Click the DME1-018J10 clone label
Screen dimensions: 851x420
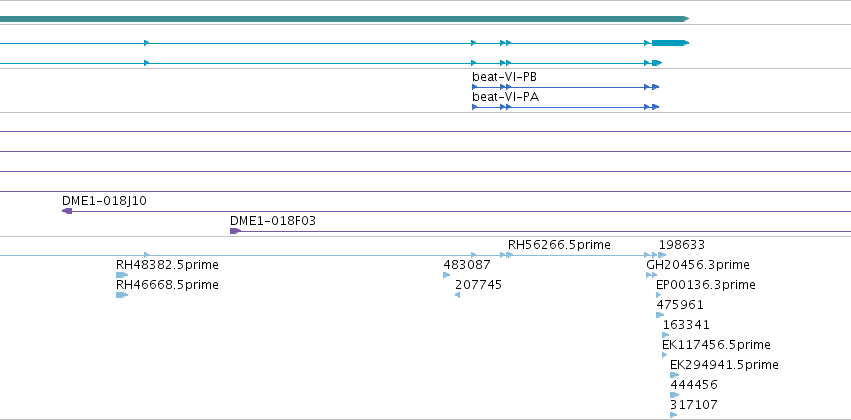104,201
